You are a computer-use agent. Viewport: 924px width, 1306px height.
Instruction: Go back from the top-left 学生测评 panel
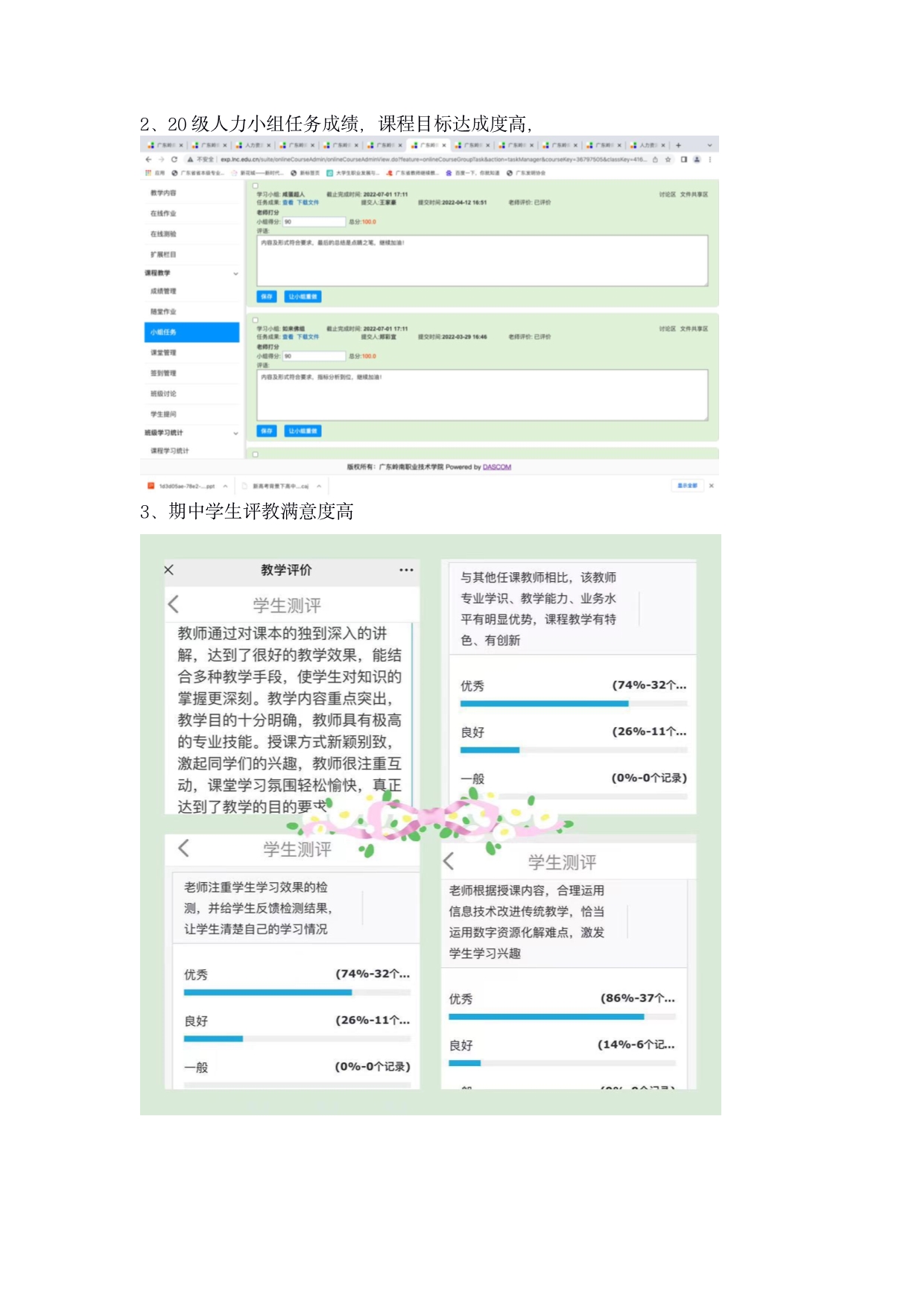174,604
